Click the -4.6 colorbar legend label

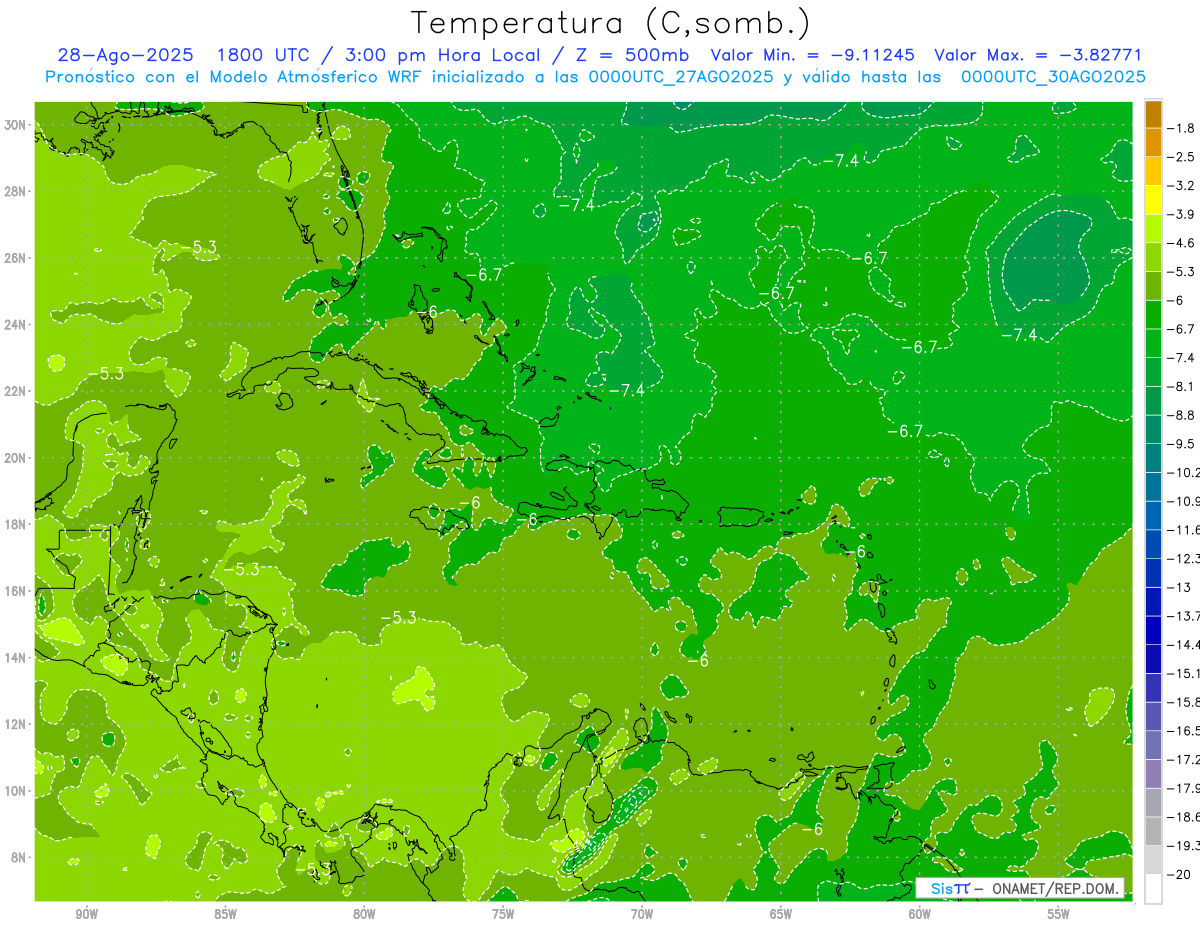click(1181, 243)
